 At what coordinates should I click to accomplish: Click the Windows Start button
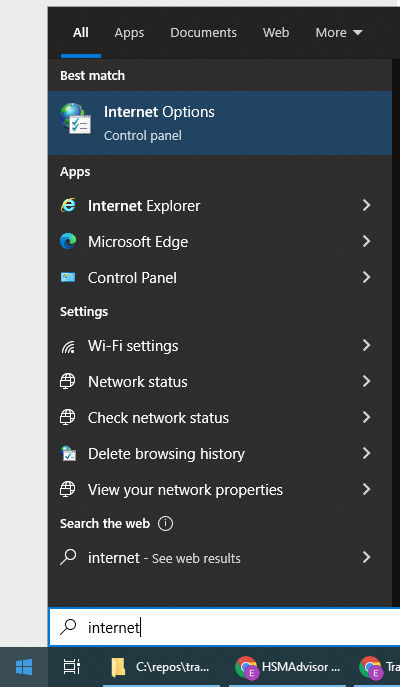tap(24, 667)
